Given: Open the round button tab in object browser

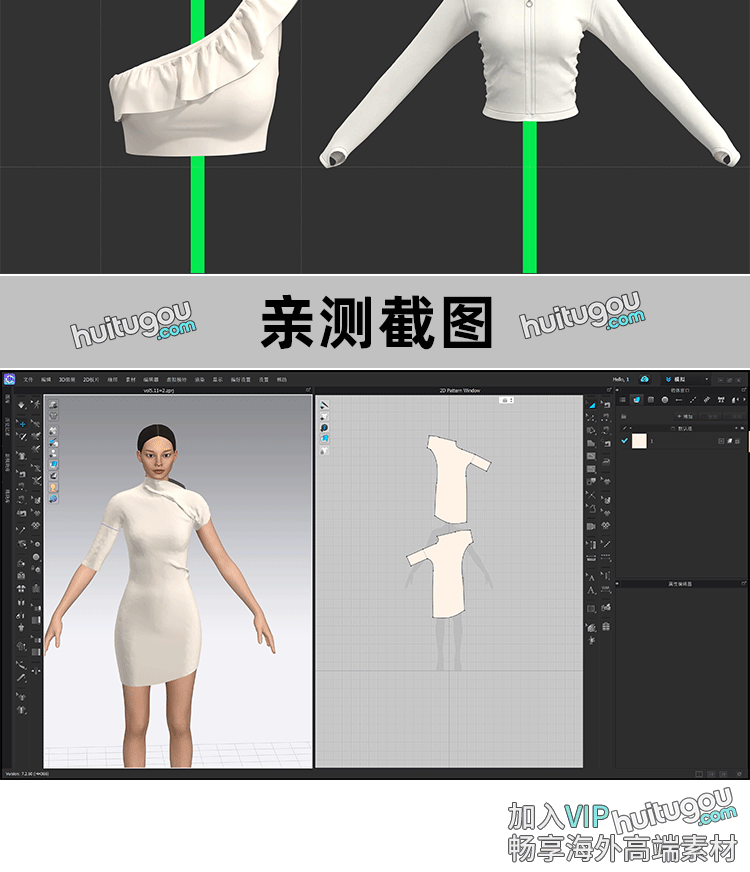Looking at the screenshot, I should coord(664,400).
